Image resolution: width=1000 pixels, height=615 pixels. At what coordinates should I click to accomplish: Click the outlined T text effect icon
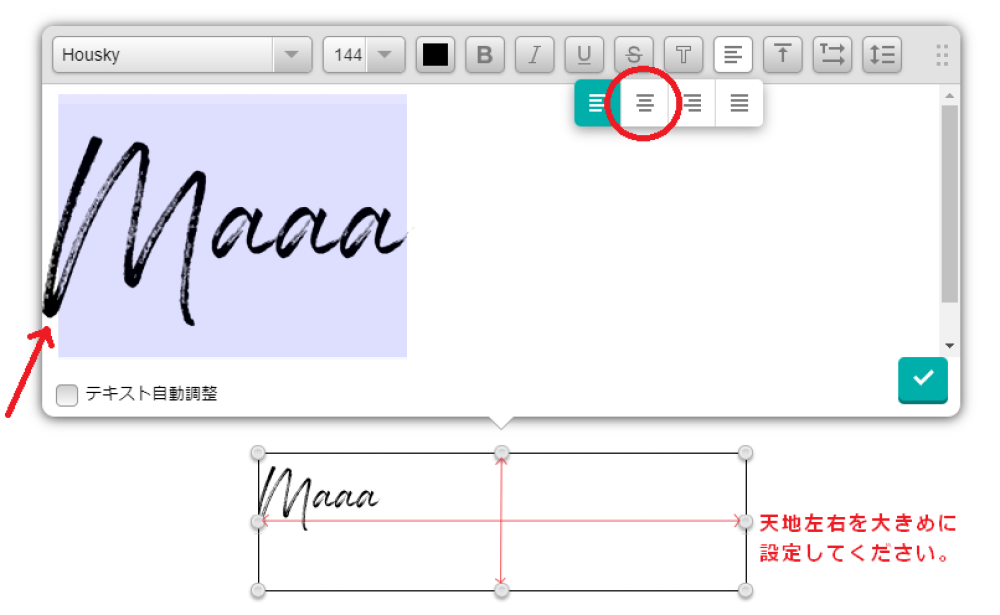coord(683,55)
